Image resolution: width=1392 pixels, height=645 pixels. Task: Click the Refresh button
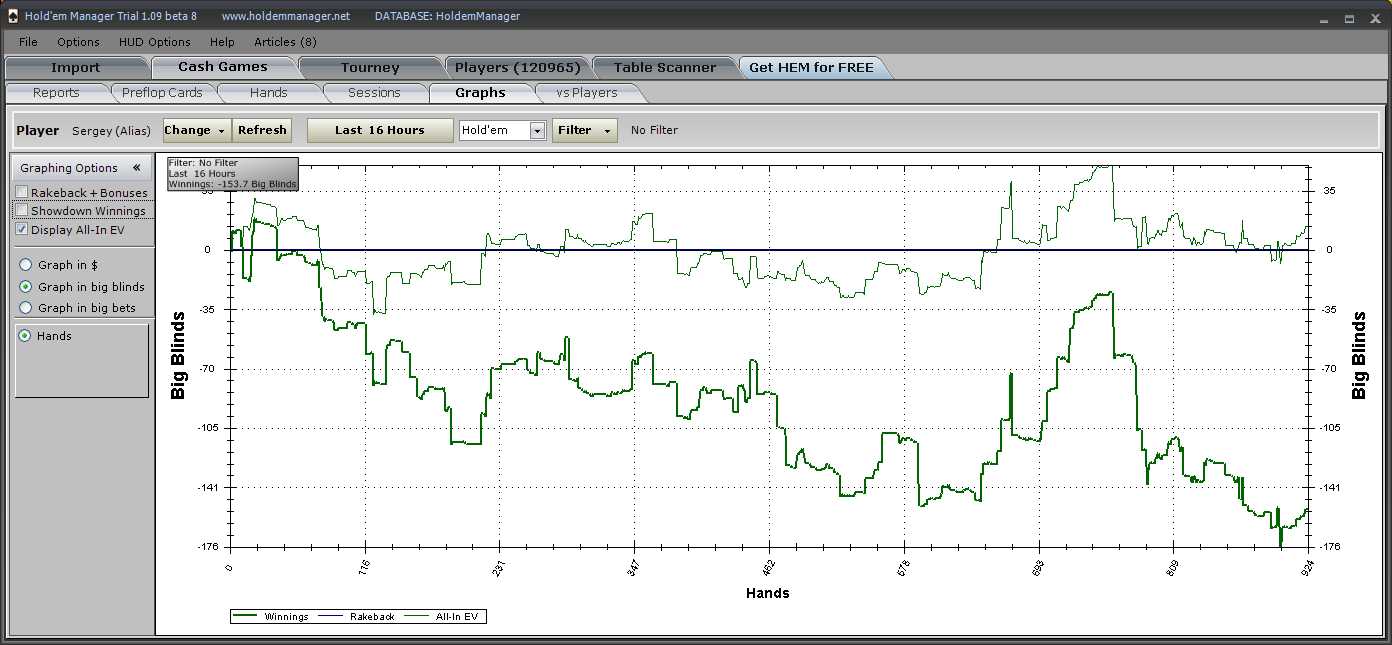(262, 130)
